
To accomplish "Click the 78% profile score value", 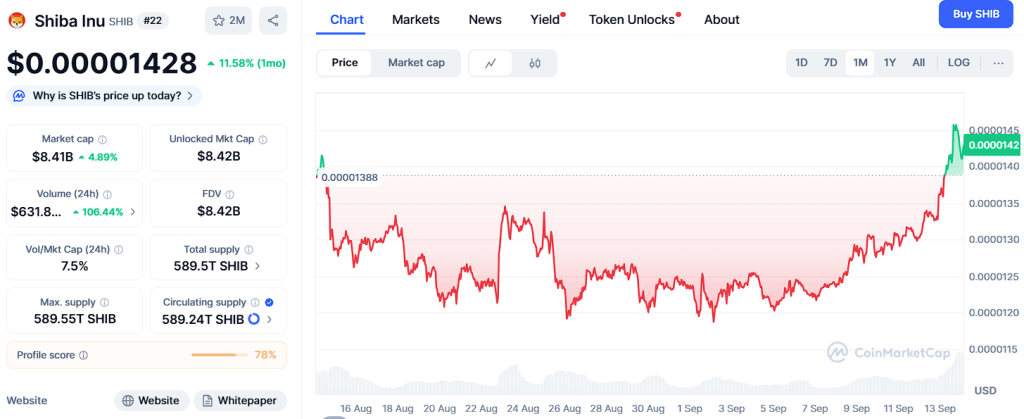I will coord(265,355).
